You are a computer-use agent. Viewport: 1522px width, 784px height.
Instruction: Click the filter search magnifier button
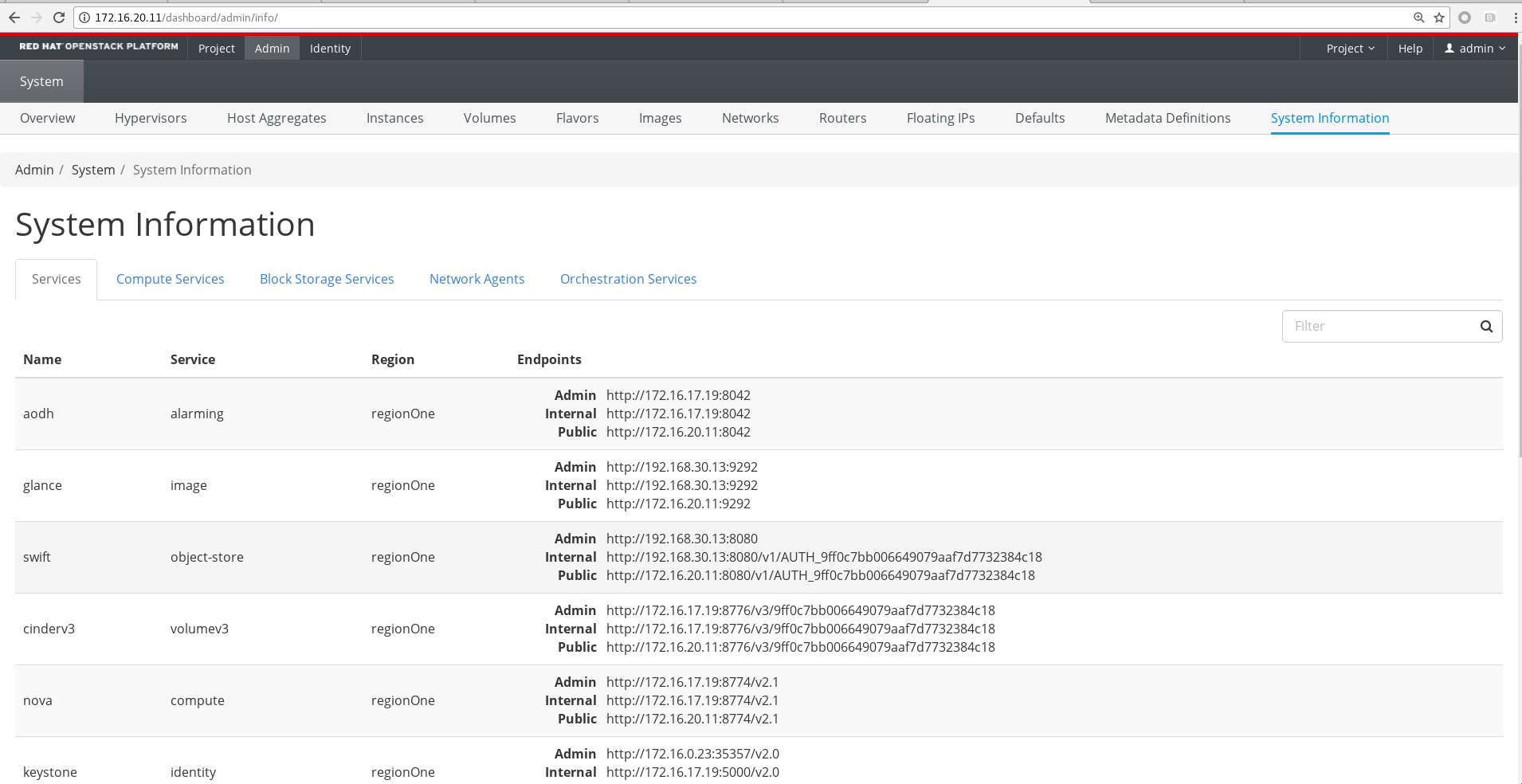pyautogui.click(x=1486, y=327)
